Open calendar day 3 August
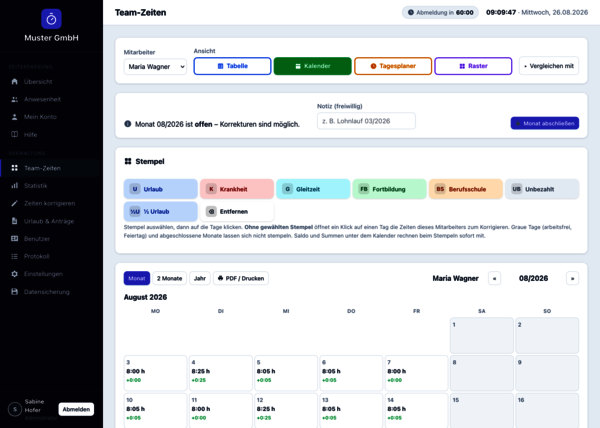Image resolution: width=600 pixels, height=428 pixels. pos(155,373)
